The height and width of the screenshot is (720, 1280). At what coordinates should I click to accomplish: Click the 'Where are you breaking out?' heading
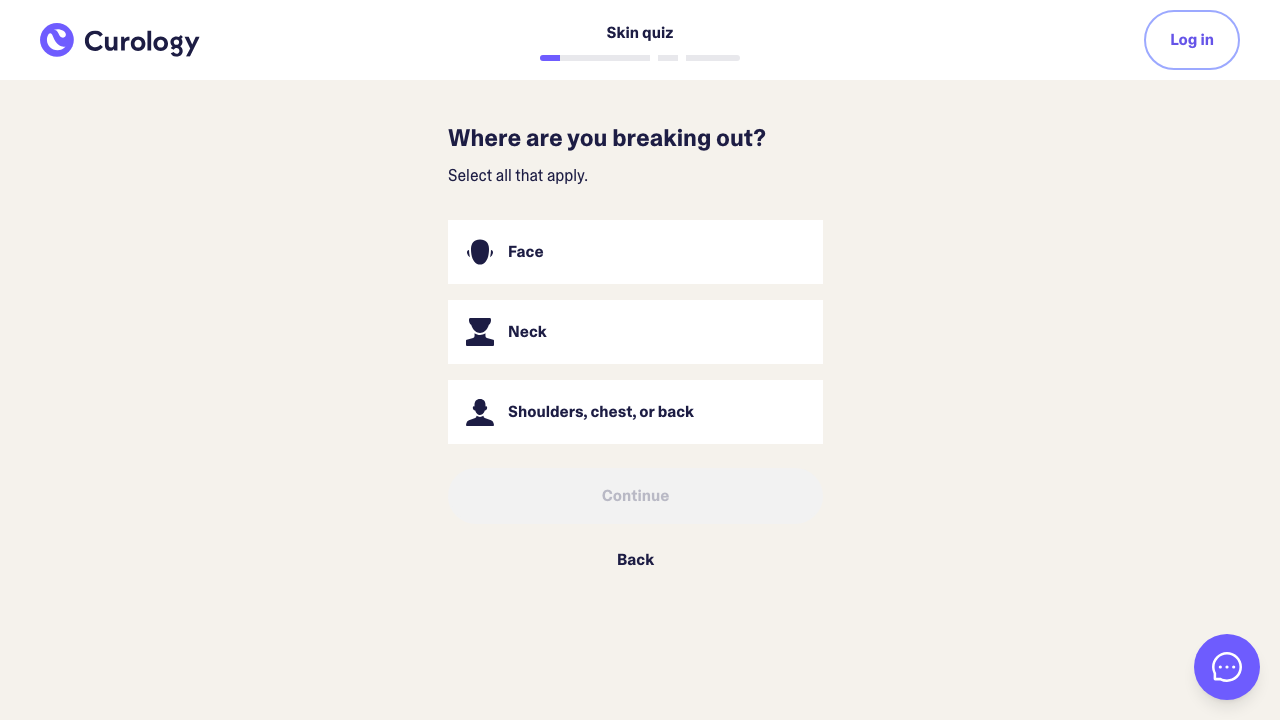point(607,138)
